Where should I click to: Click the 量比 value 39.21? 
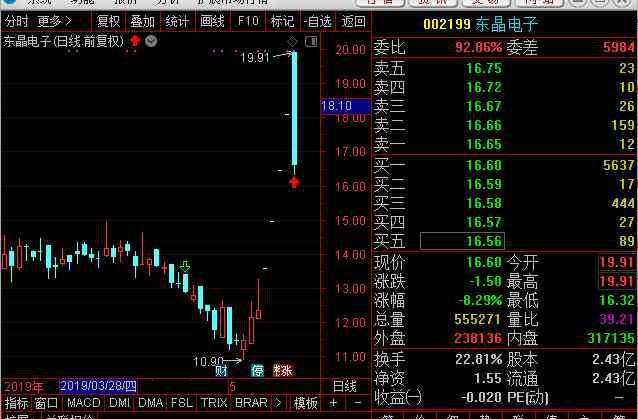point(617,319)
